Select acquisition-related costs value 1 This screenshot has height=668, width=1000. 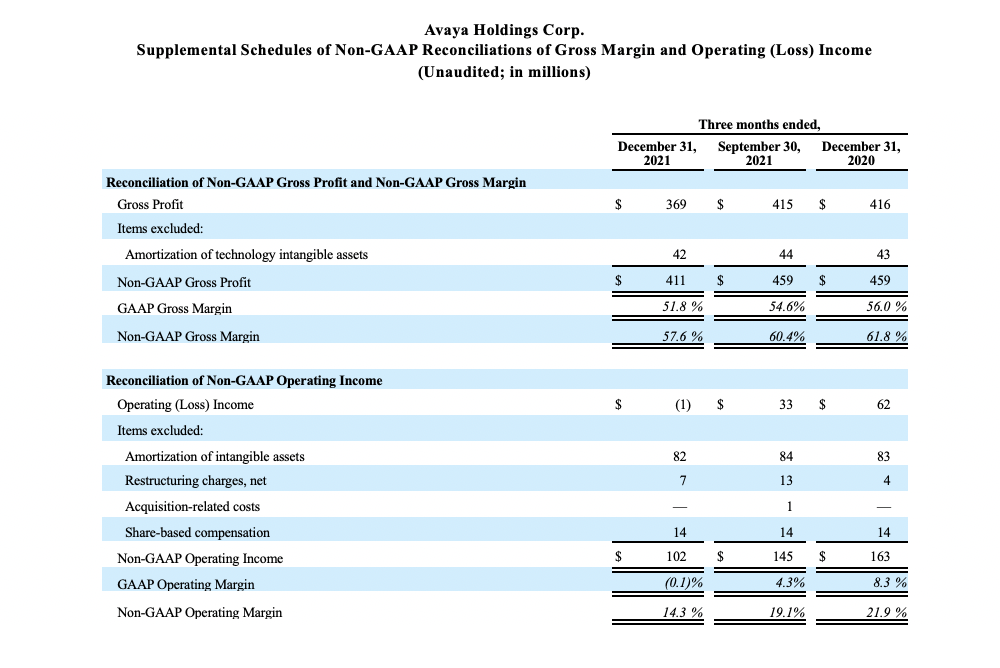790,507
